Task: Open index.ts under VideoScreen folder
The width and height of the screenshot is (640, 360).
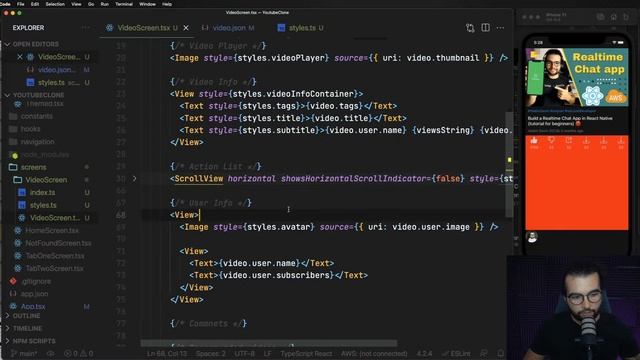Action: pyautogui.click(x=42, y=193)
